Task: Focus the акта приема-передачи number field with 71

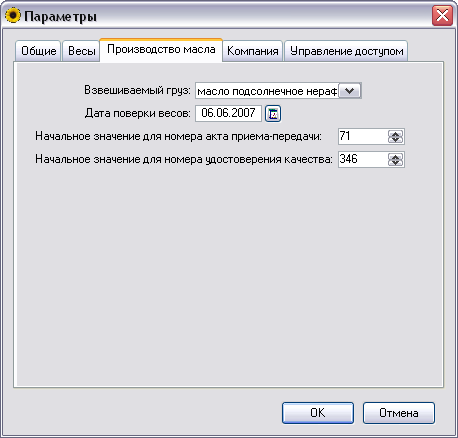Action: [363, 136]
